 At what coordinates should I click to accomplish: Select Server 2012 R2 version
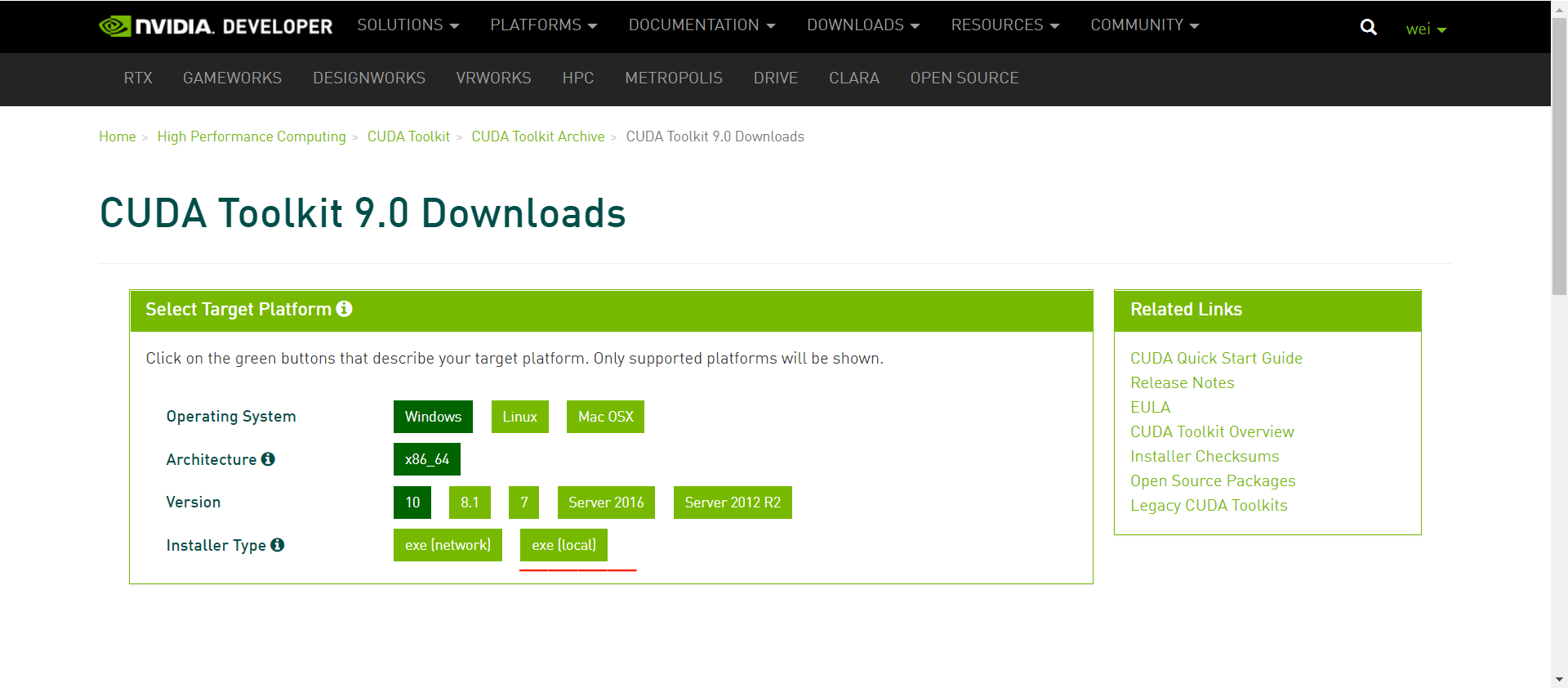(x=733, y=503)
